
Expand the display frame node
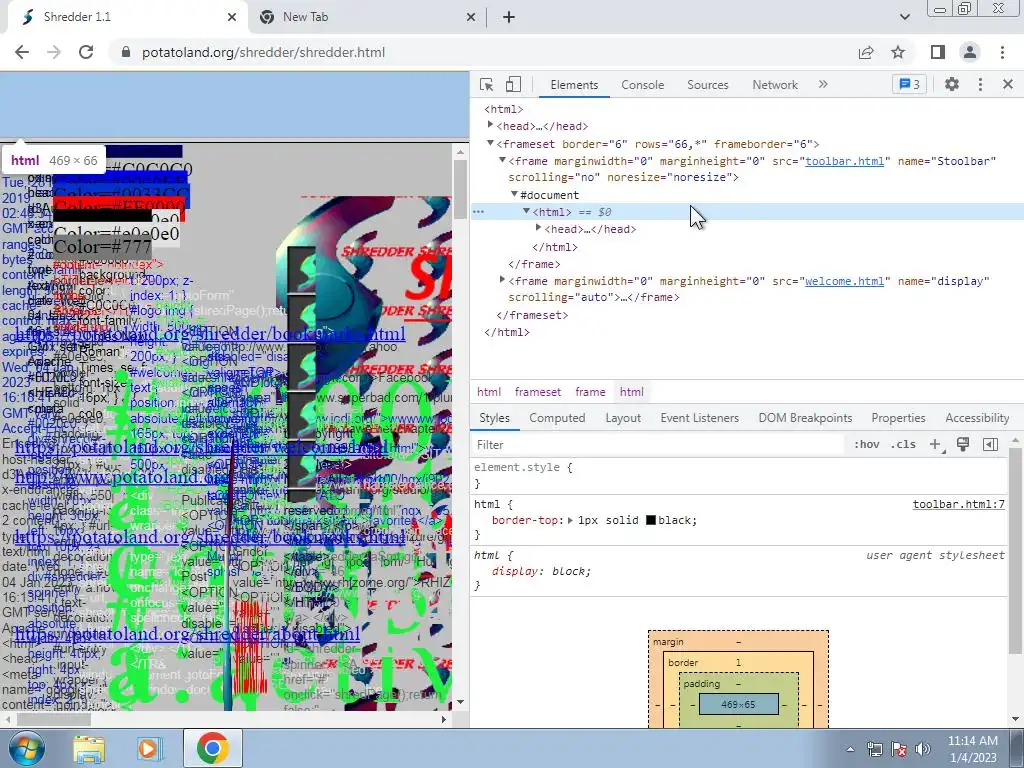point(502,280)
